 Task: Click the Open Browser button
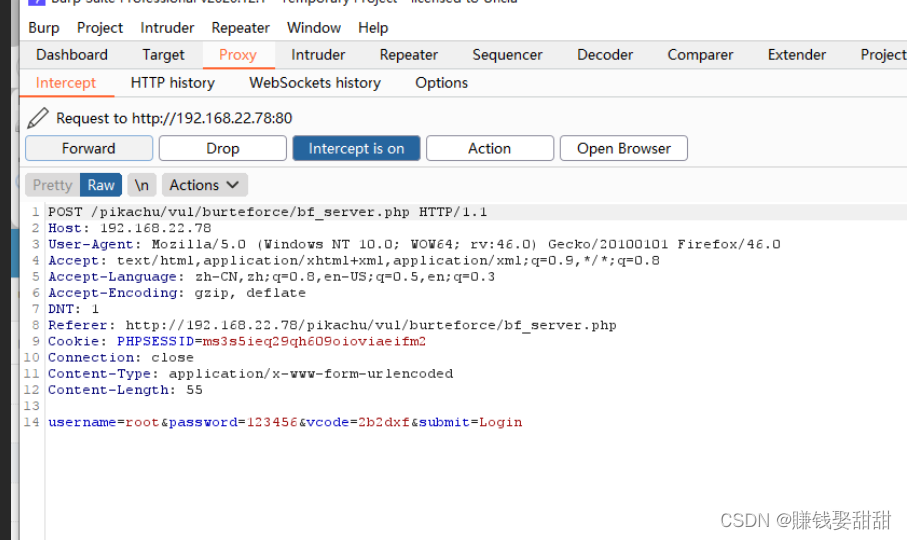click(624, 149)
